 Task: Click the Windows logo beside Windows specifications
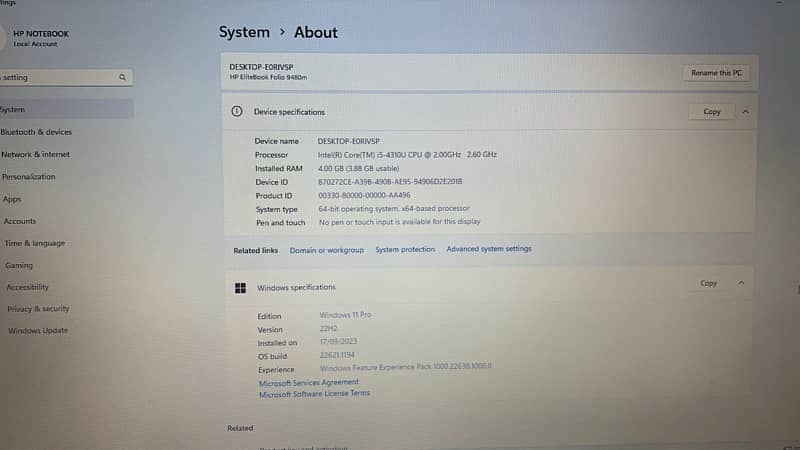[x=240, y=288]
